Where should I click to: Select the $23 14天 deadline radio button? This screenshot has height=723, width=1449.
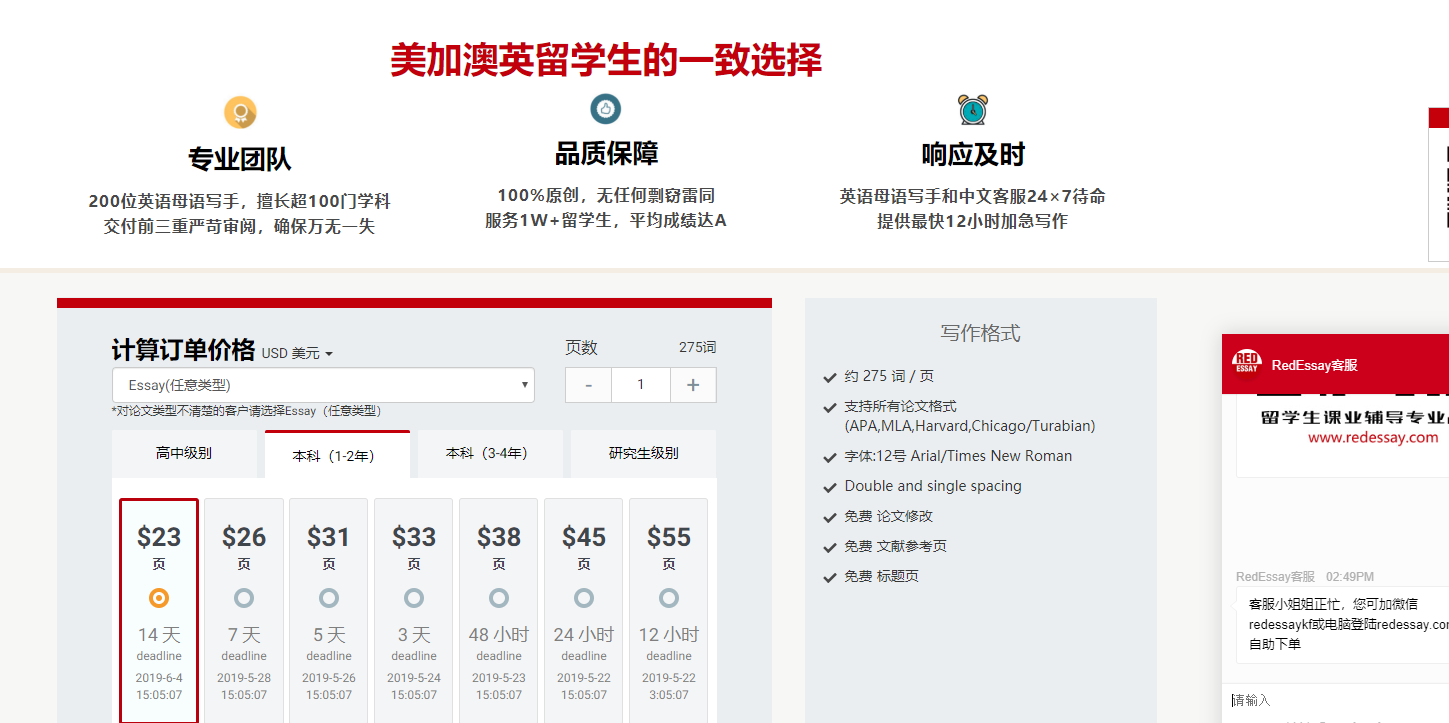pos(159,598)
